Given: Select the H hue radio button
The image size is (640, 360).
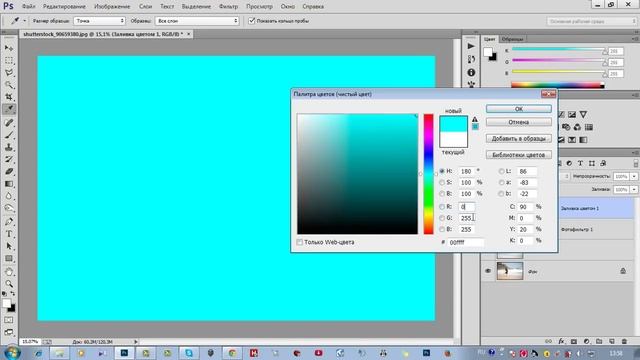Looking at the screenshot, I should [442, 171].
